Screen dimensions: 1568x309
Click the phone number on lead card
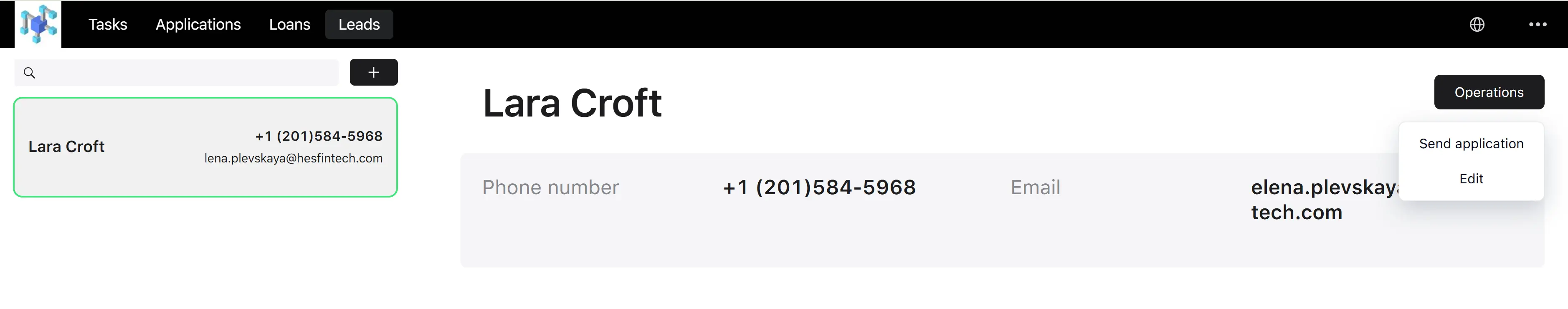click(x=319, y=136)
